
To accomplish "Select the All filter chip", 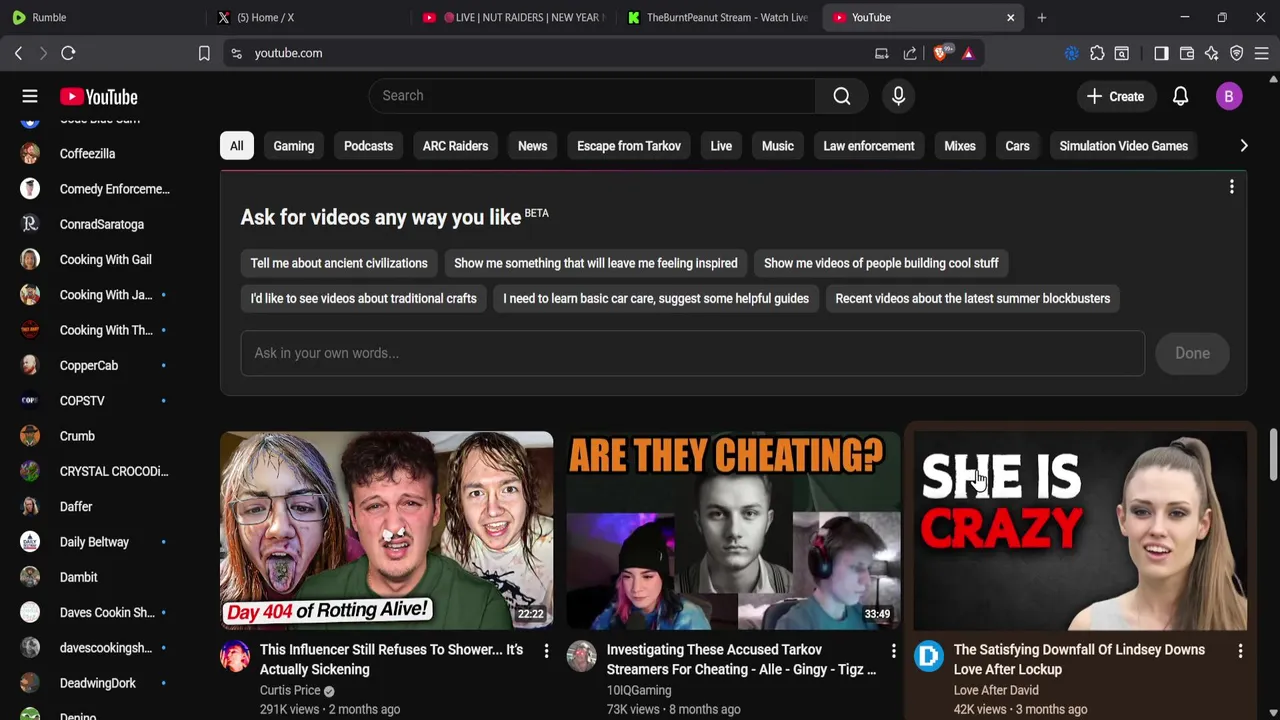I will [x=237, y=146].
